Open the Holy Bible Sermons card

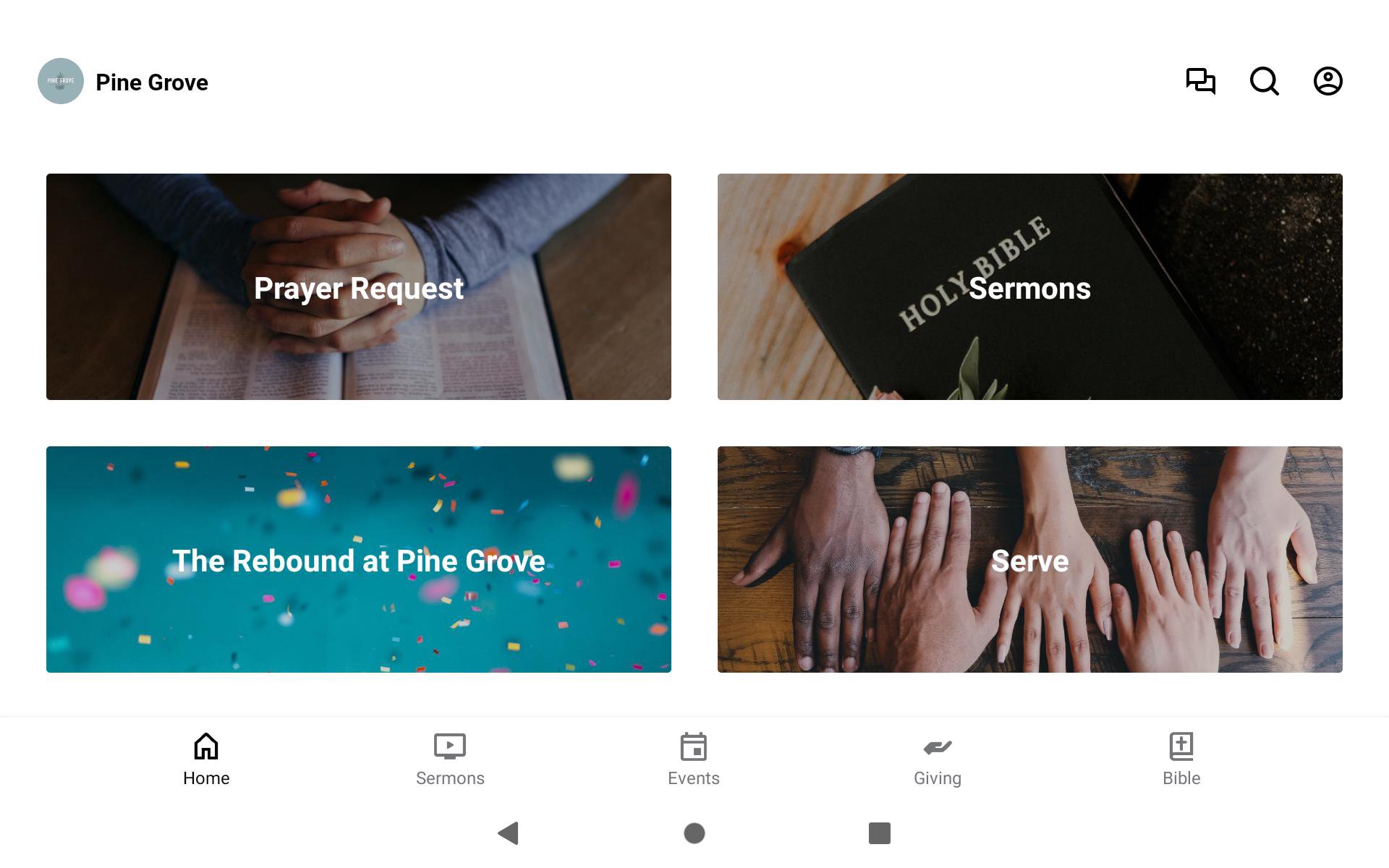(1030, 286)
